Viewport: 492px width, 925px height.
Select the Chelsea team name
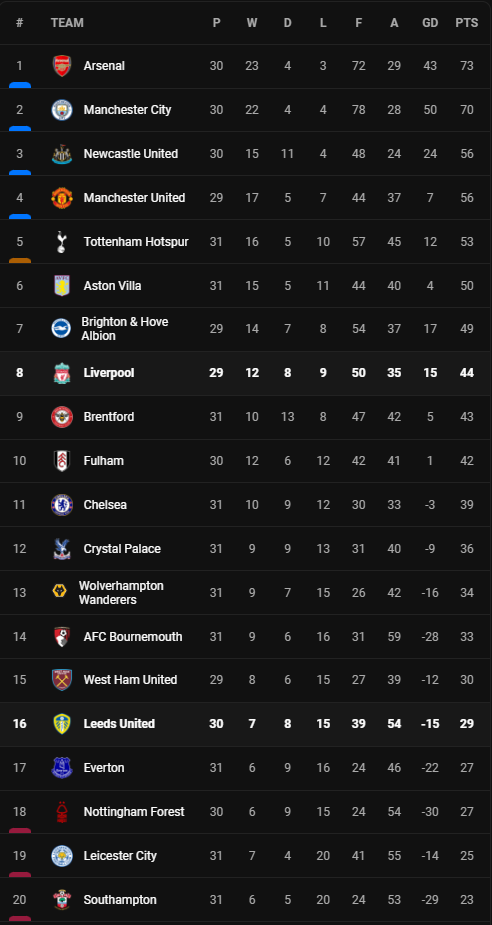(x=105, y=505)
